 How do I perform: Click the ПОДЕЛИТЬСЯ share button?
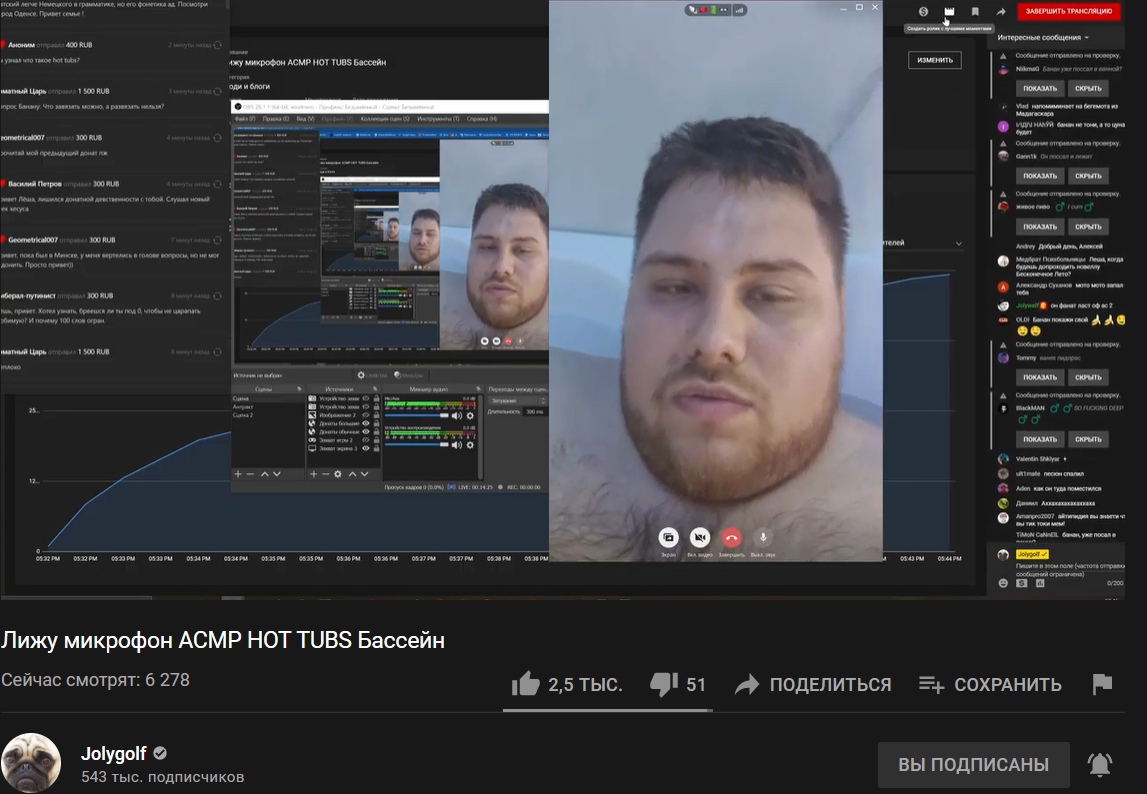813,684
